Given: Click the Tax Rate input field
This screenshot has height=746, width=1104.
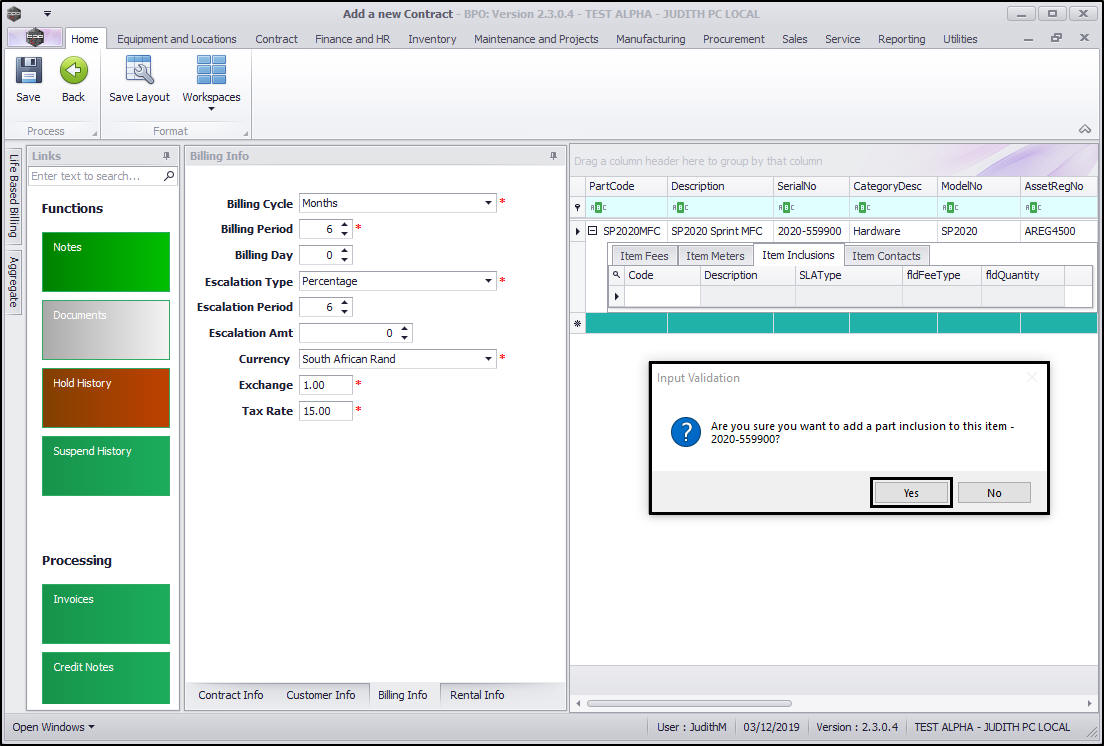Looking at the screenshot, I should click(325, 411).
